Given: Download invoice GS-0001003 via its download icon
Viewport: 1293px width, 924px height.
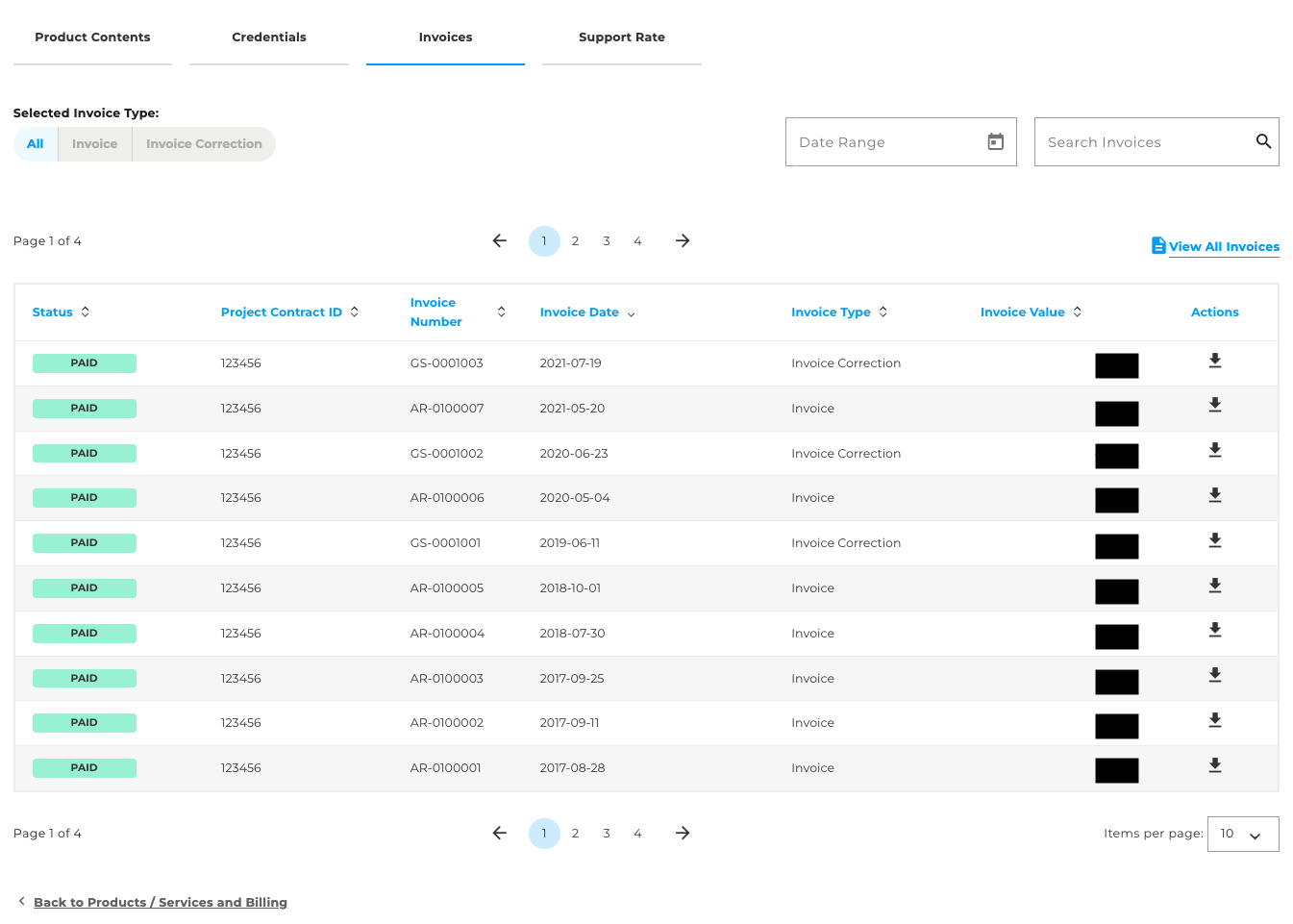Looking at the screenshot, I should click(1214, 360).
